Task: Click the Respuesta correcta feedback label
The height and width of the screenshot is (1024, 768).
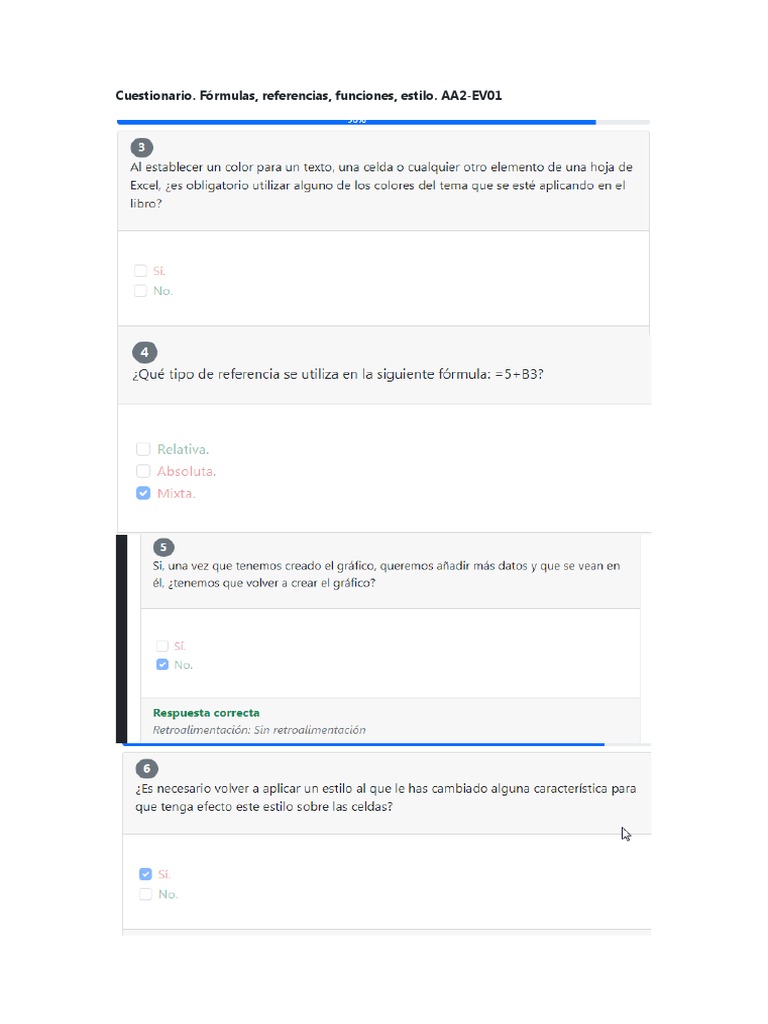Action: (206, 713)
